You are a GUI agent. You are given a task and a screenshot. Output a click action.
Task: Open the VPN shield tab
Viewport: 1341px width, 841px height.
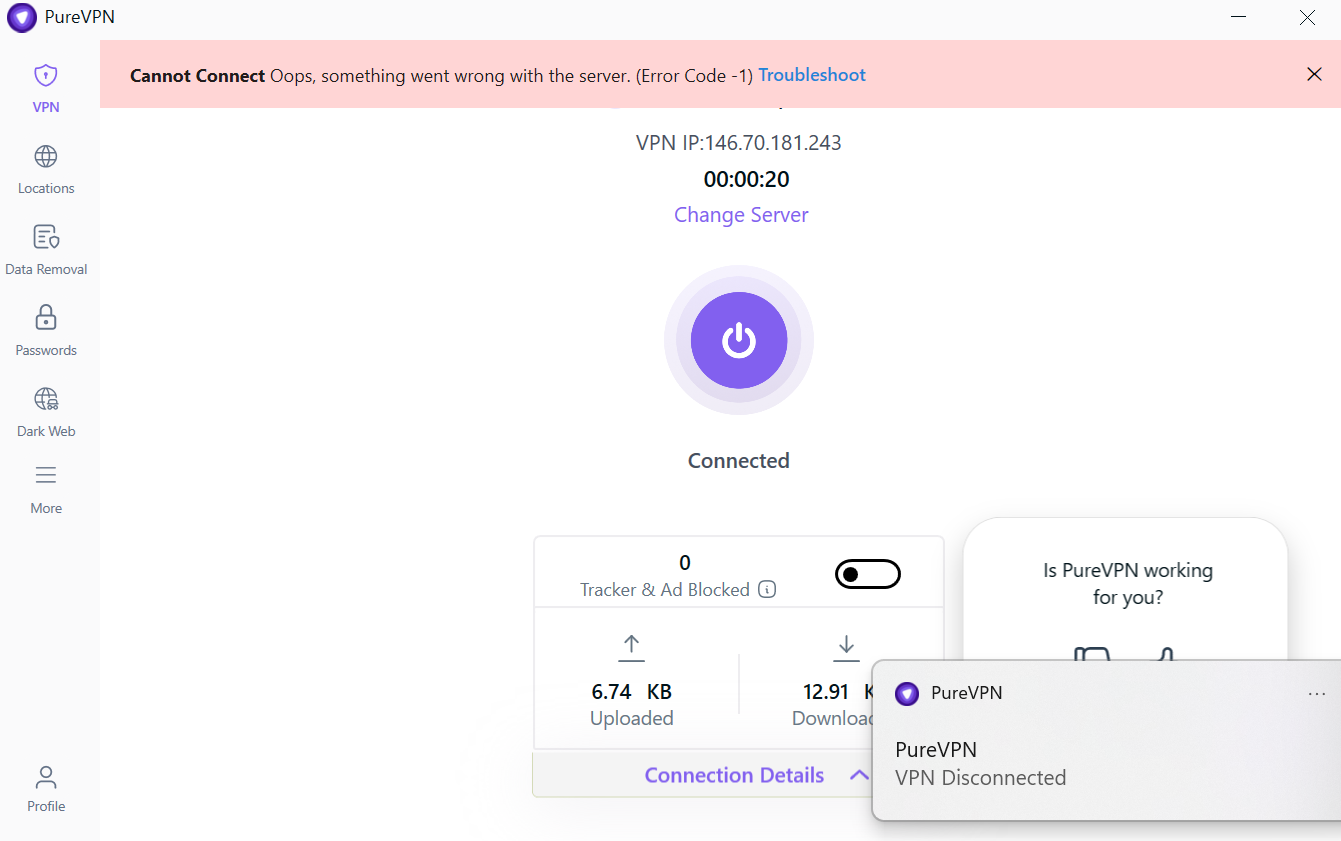46,88
